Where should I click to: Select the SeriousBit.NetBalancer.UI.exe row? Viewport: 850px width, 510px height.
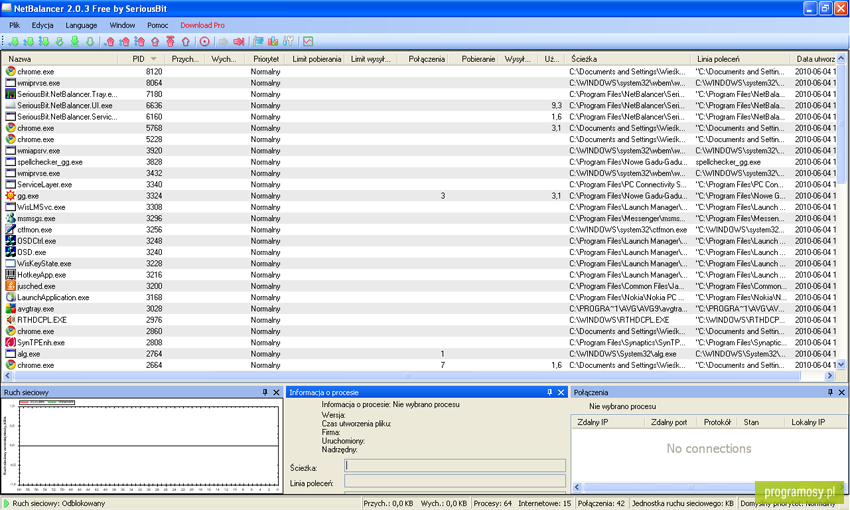point(420,106)
